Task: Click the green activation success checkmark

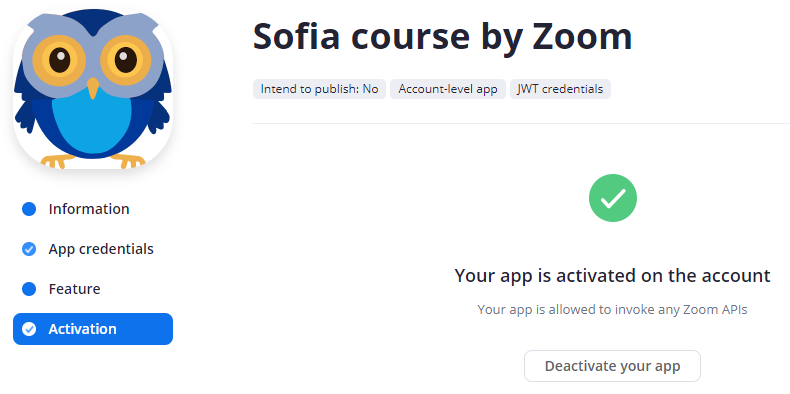Action: click(x=613, y=198)
